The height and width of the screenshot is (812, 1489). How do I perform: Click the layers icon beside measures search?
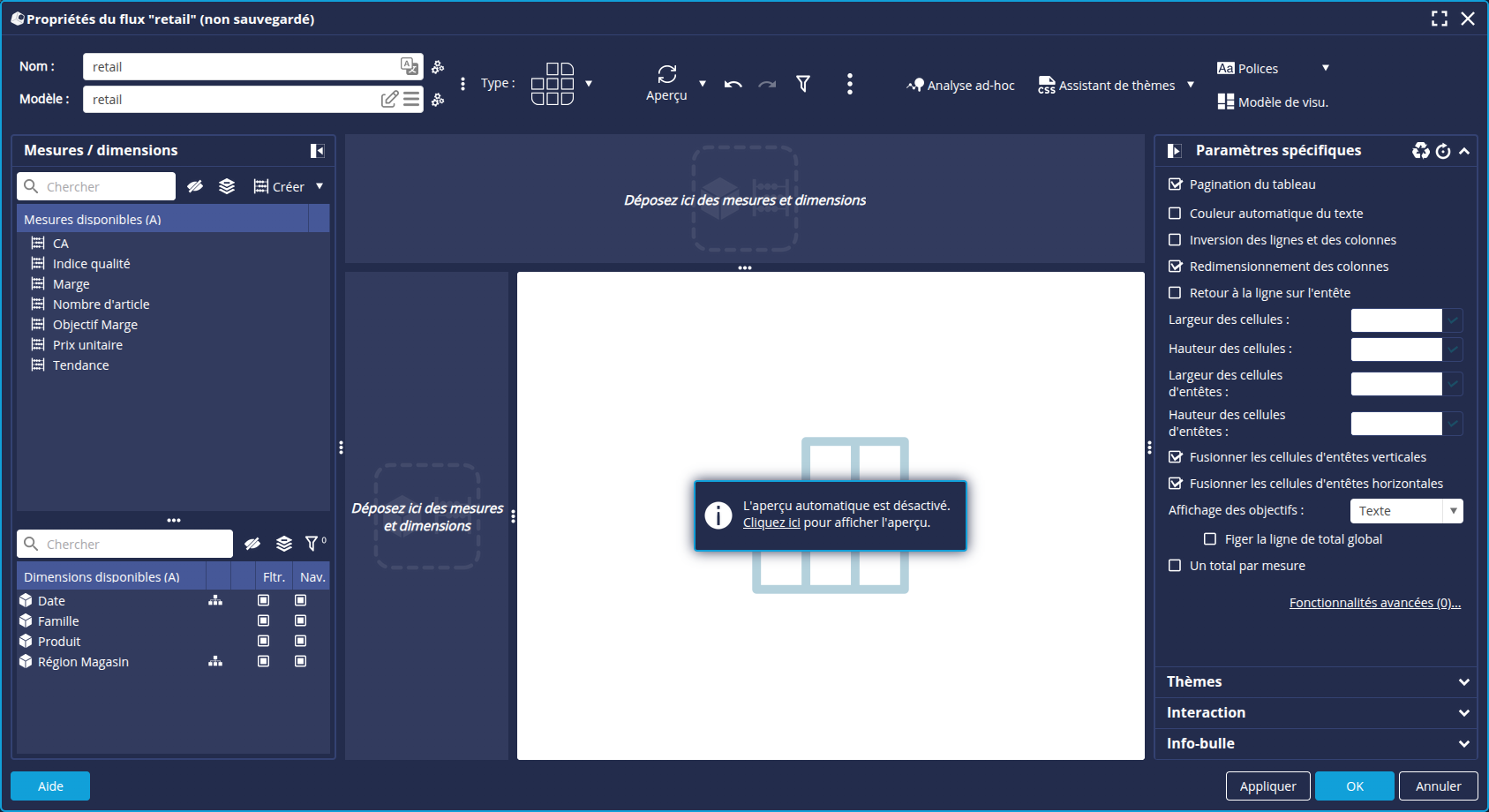tap(227, 186)
